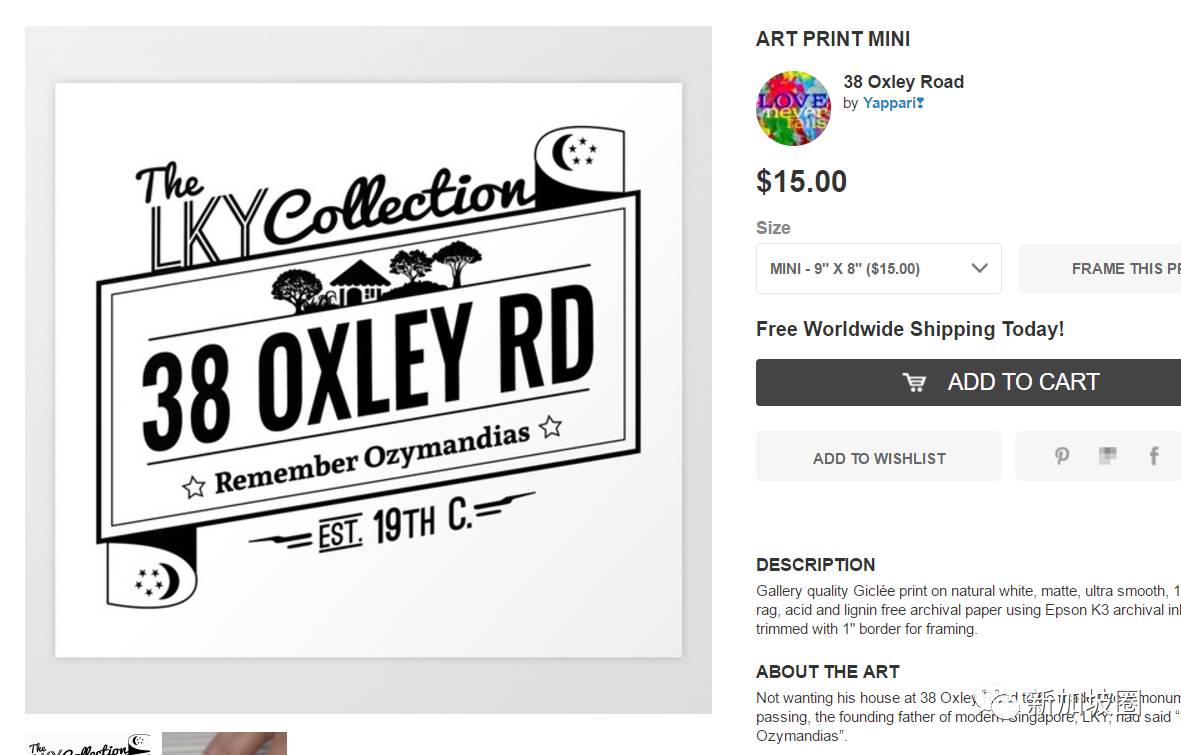Click the middle square share icon
1181x755 pixels.
(x=1107, y=455)
